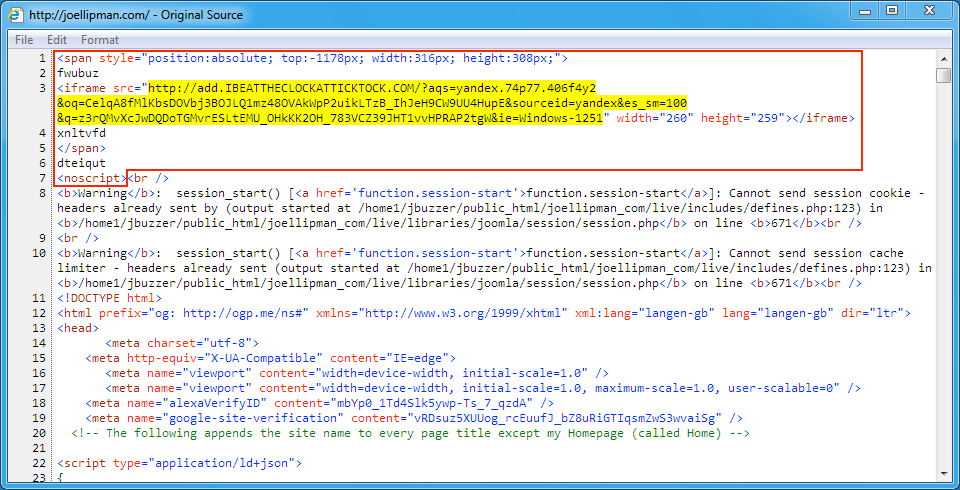The height and width of the screenshot is (490, 960).
Task: Minimize the Original Source window
Action: (x=865, y=10)
